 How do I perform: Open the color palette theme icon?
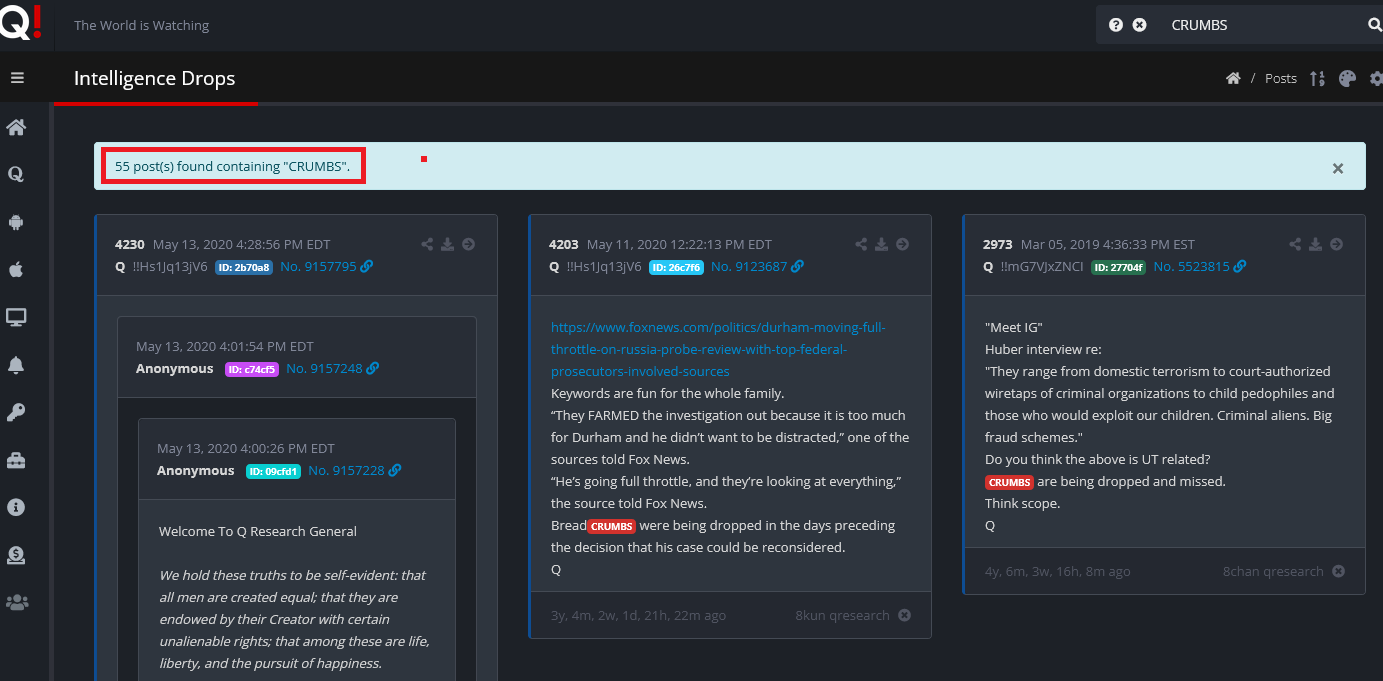(1347, 79)
